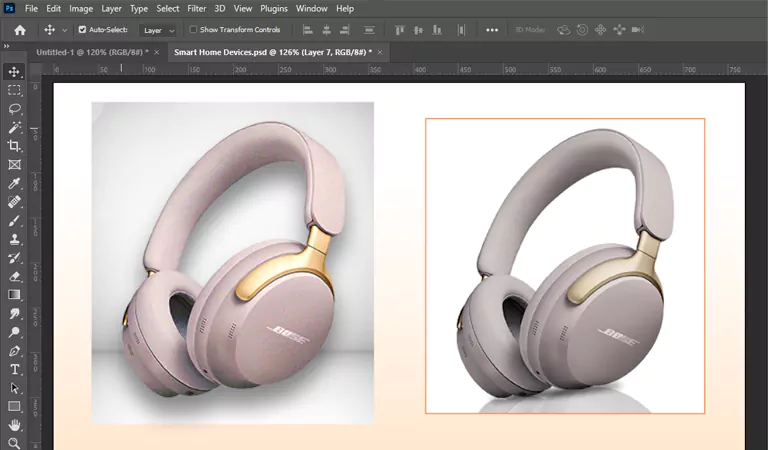
Task: Select the Healing Brush tool
Action: click(x=14, y=202)
